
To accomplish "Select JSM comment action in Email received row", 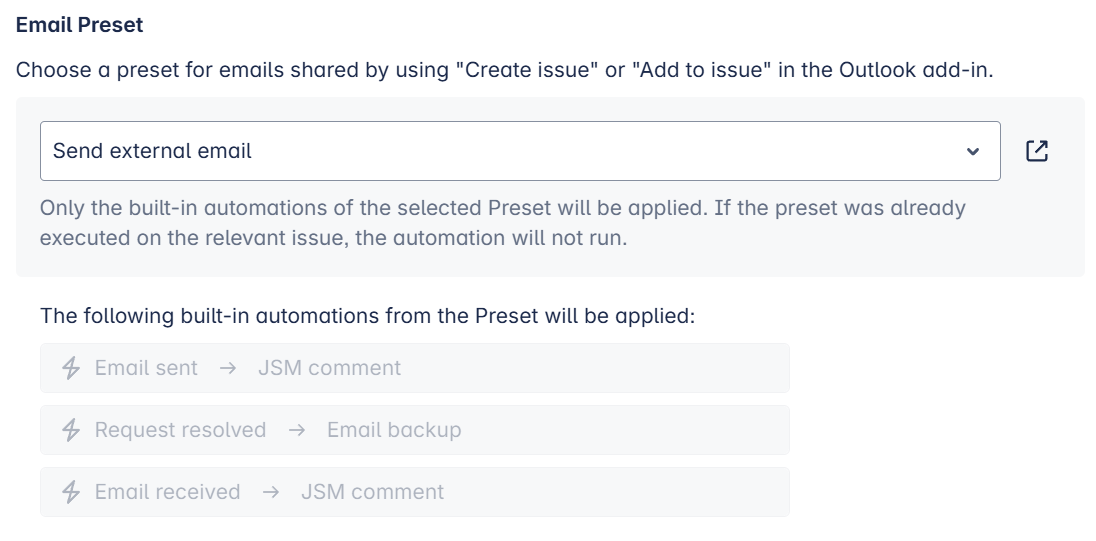I will [372, 492].
